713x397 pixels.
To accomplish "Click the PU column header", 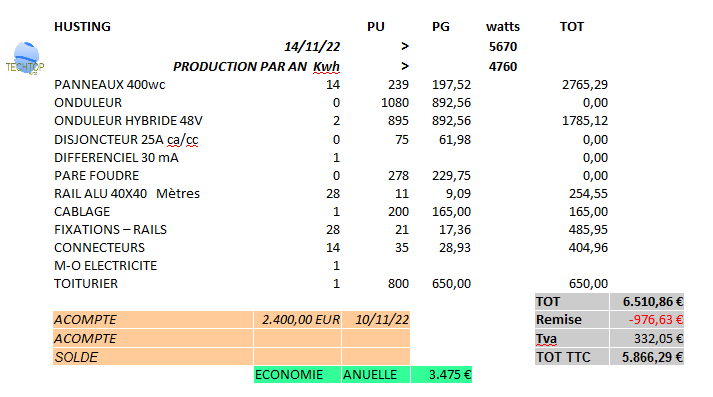I will coord(376,26).
